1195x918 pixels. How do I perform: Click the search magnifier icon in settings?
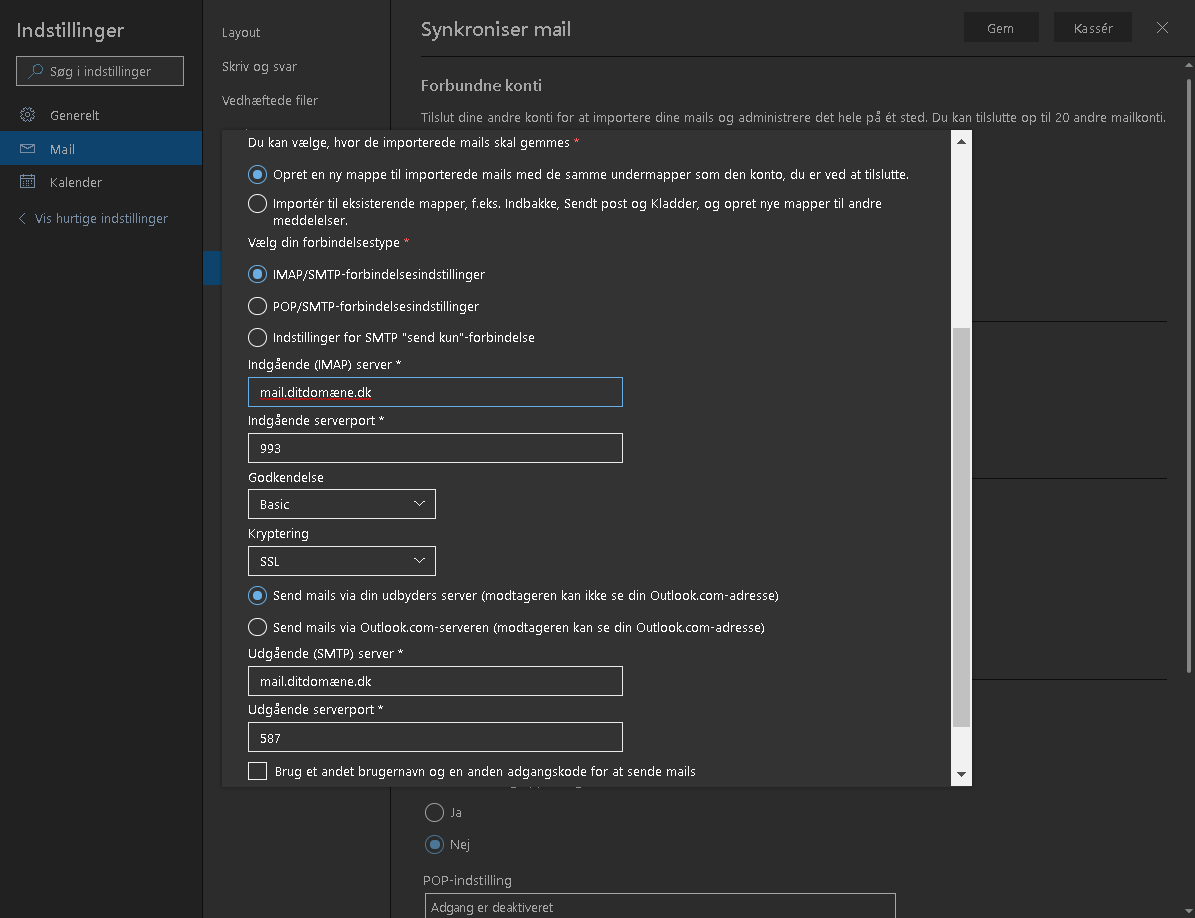click(36, 71)
